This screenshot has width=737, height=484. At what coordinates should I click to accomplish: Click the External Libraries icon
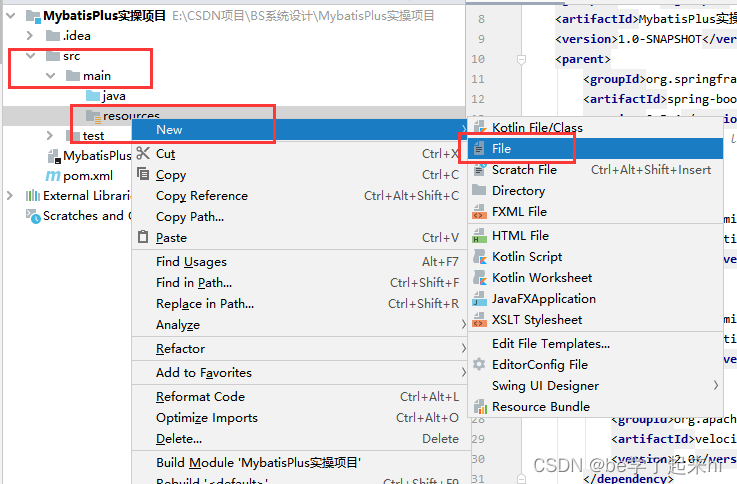[x=33, y=195]
